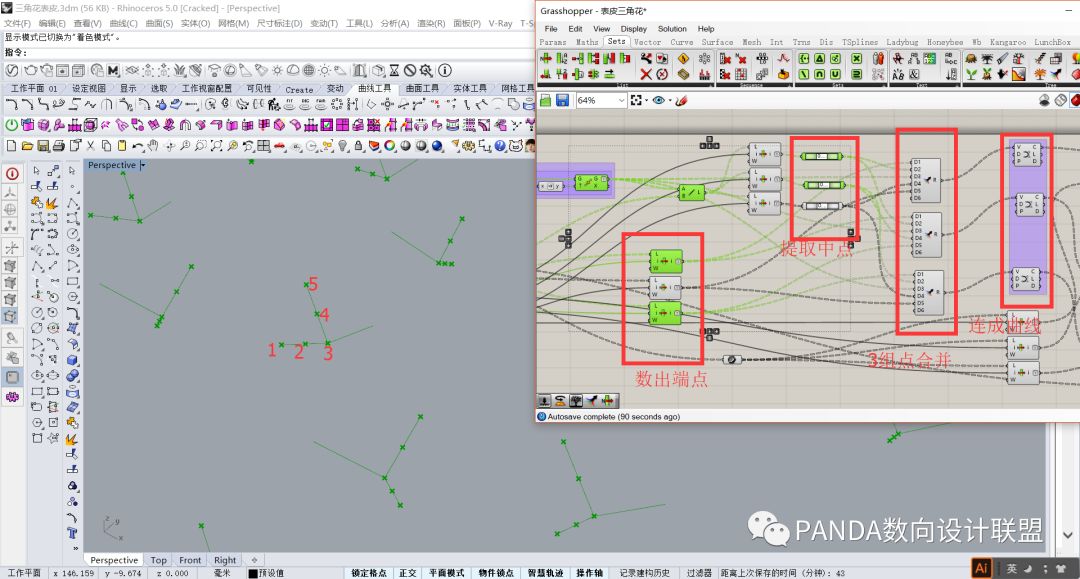Open the 64% zoom dropdown in Grasshopper
Viewport: 1080px width, 579px height.
coord(621,101)
